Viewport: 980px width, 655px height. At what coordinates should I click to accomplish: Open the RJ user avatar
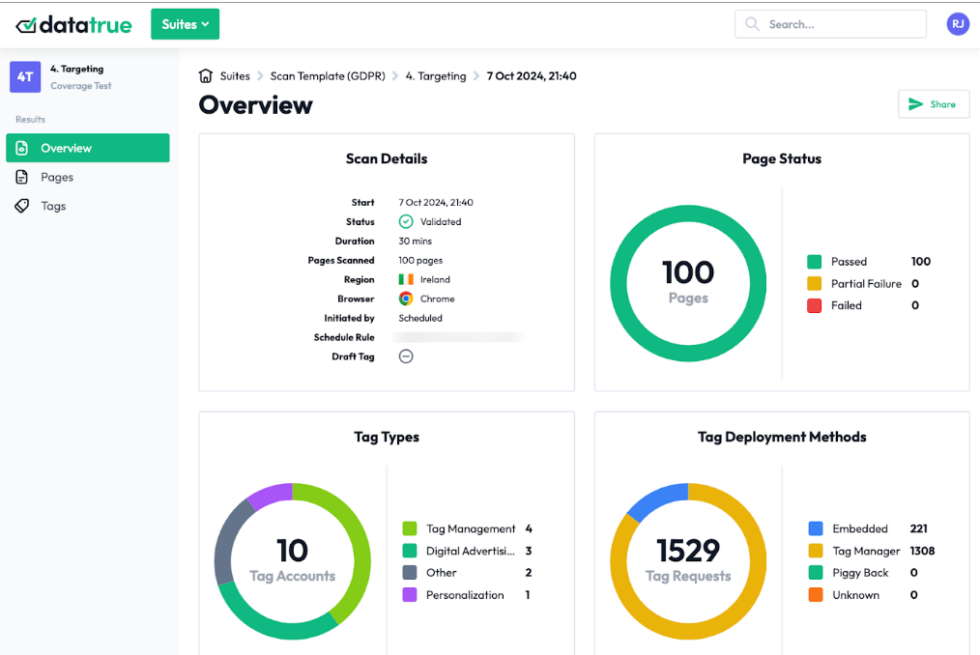(x=958, y=24)
